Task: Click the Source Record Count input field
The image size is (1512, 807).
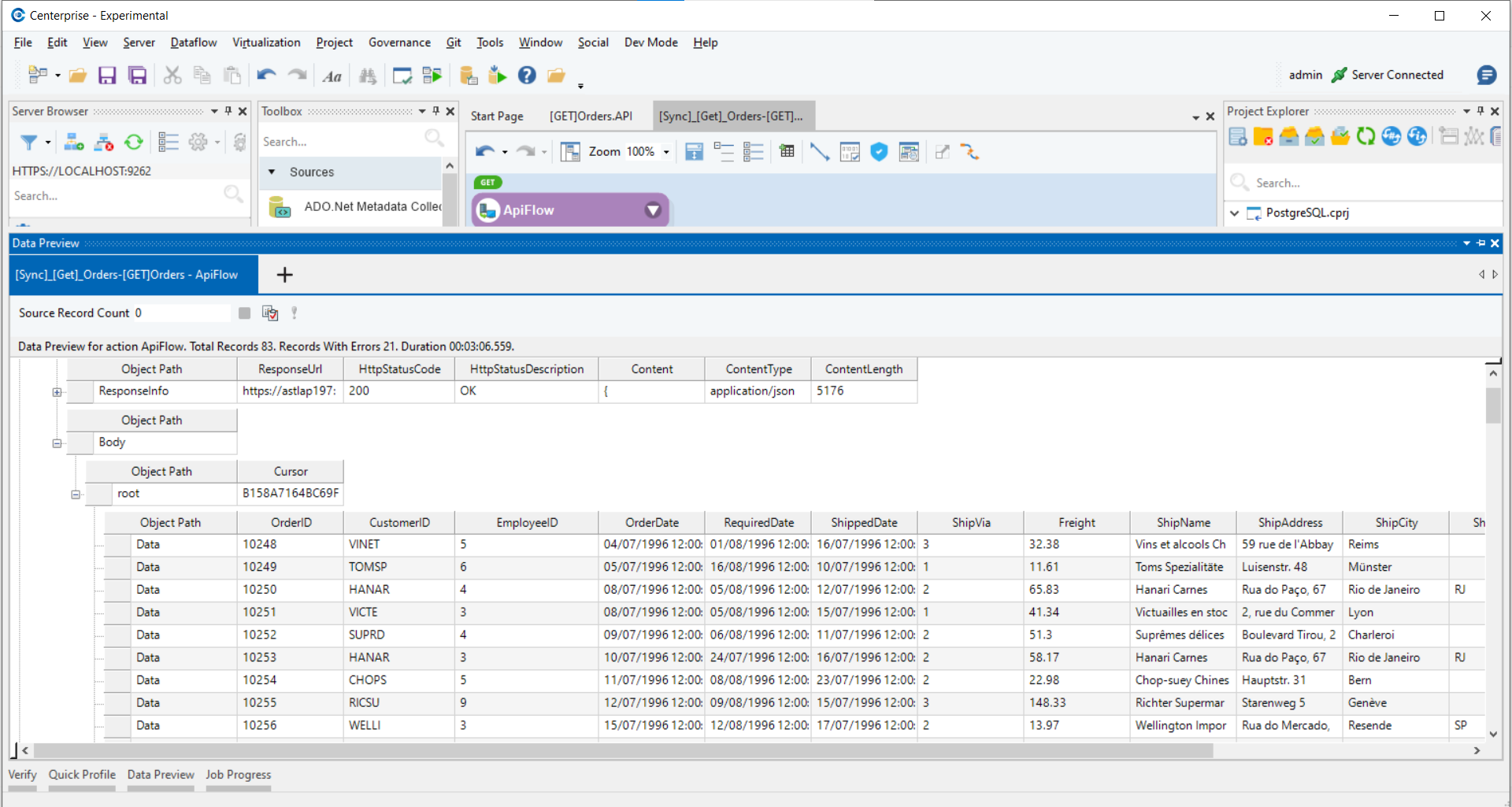Action: (x=183, y=313)
